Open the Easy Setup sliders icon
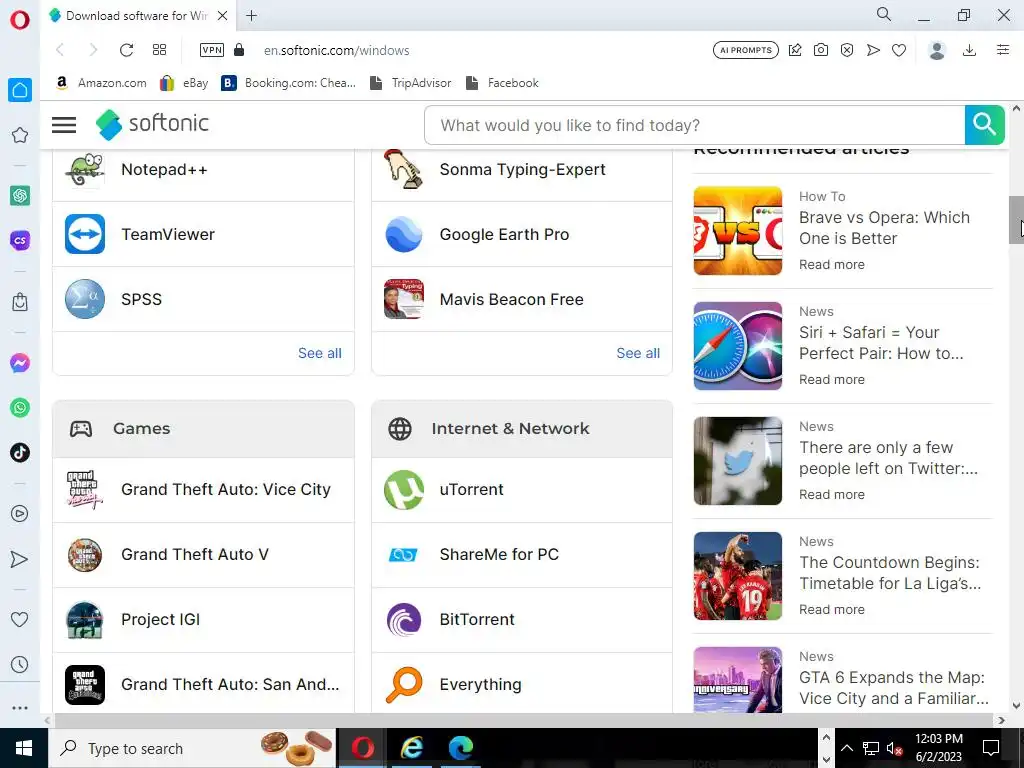Image resolution: width=1024 pixels, height=768 pixels. click(1003, 50)
